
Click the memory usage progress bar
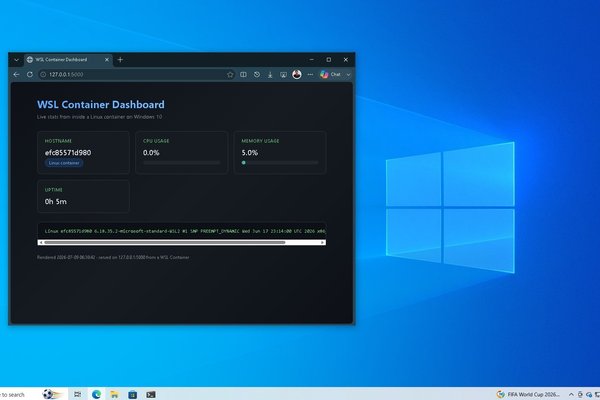coord(280,163)
